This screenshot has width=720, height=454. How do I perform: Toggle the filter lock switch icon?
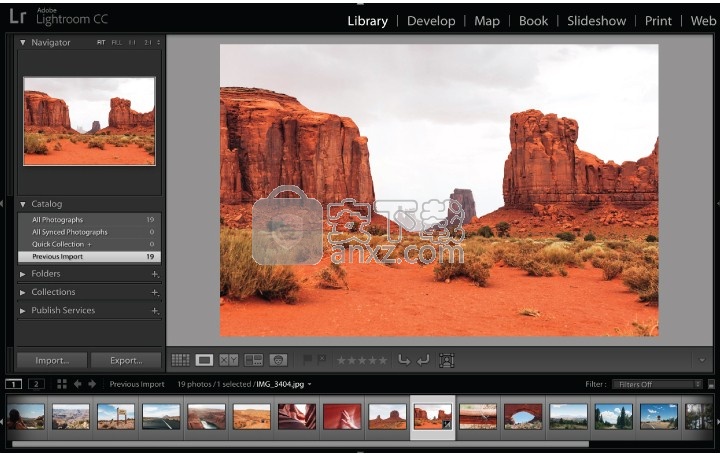tap(711, 384)
